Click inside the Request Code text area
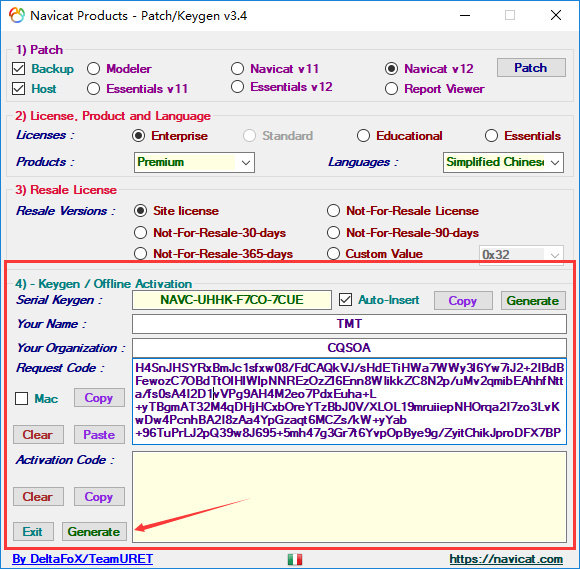Image resolution: width=580 pixels, height=569 pixels. click(349, 401)
